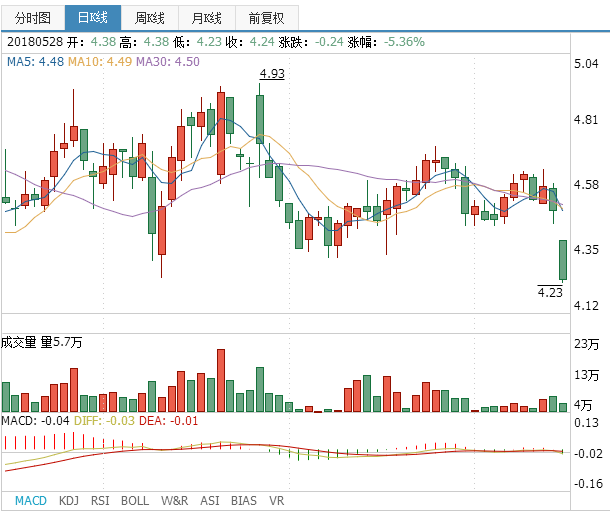
Task: Open the 周K线 tab
Action: click(x=150, y=18)
